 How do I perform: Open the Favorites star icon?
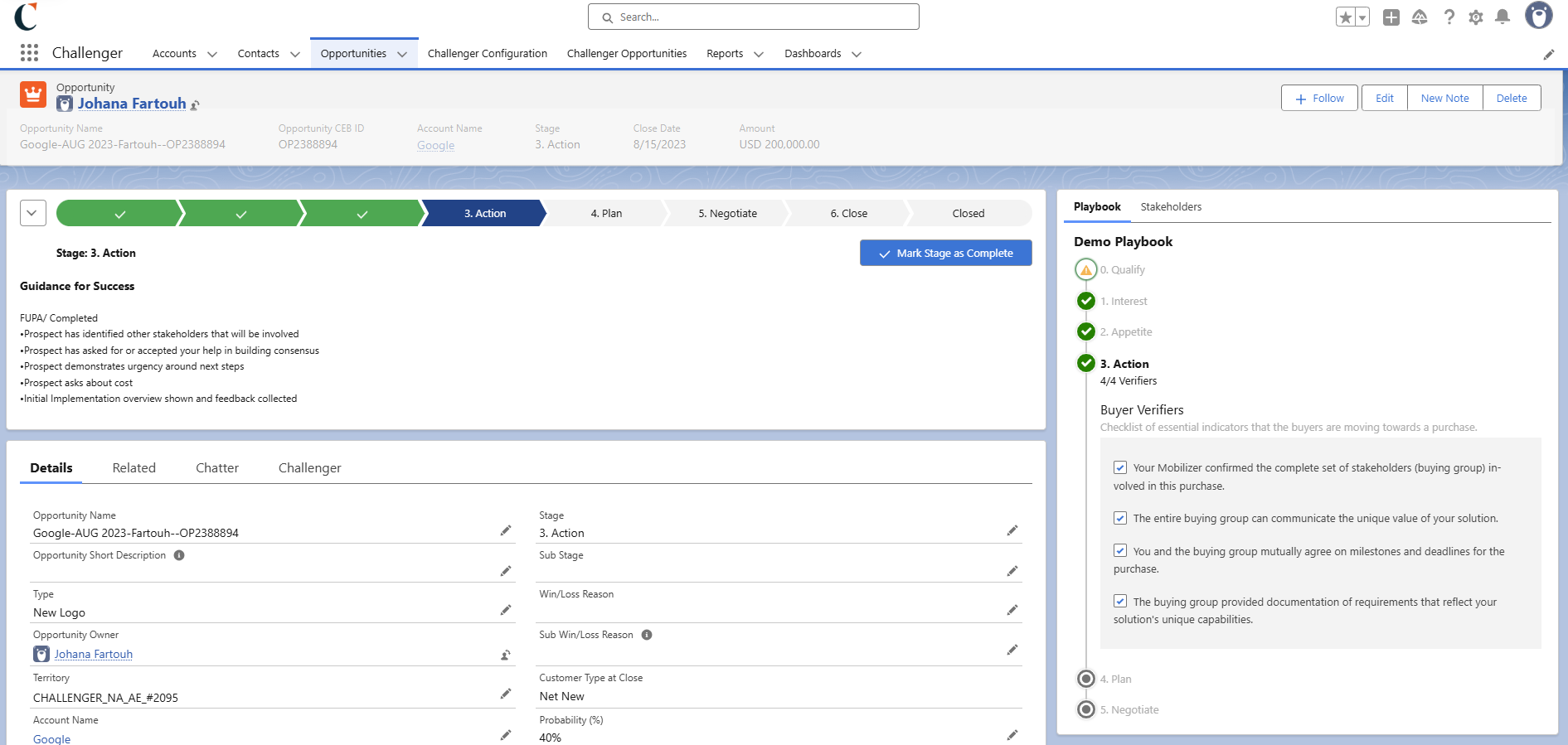click(1345, 17)
